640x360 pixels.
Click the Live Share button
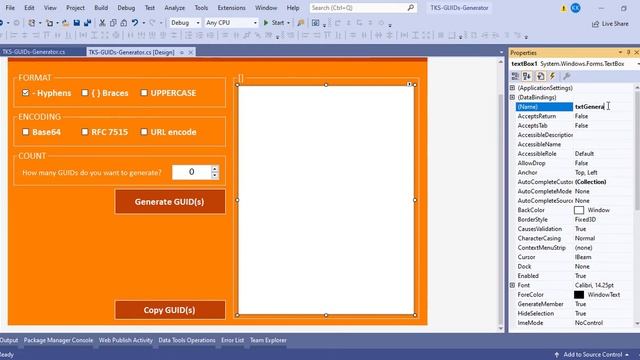tap(611, 24)
